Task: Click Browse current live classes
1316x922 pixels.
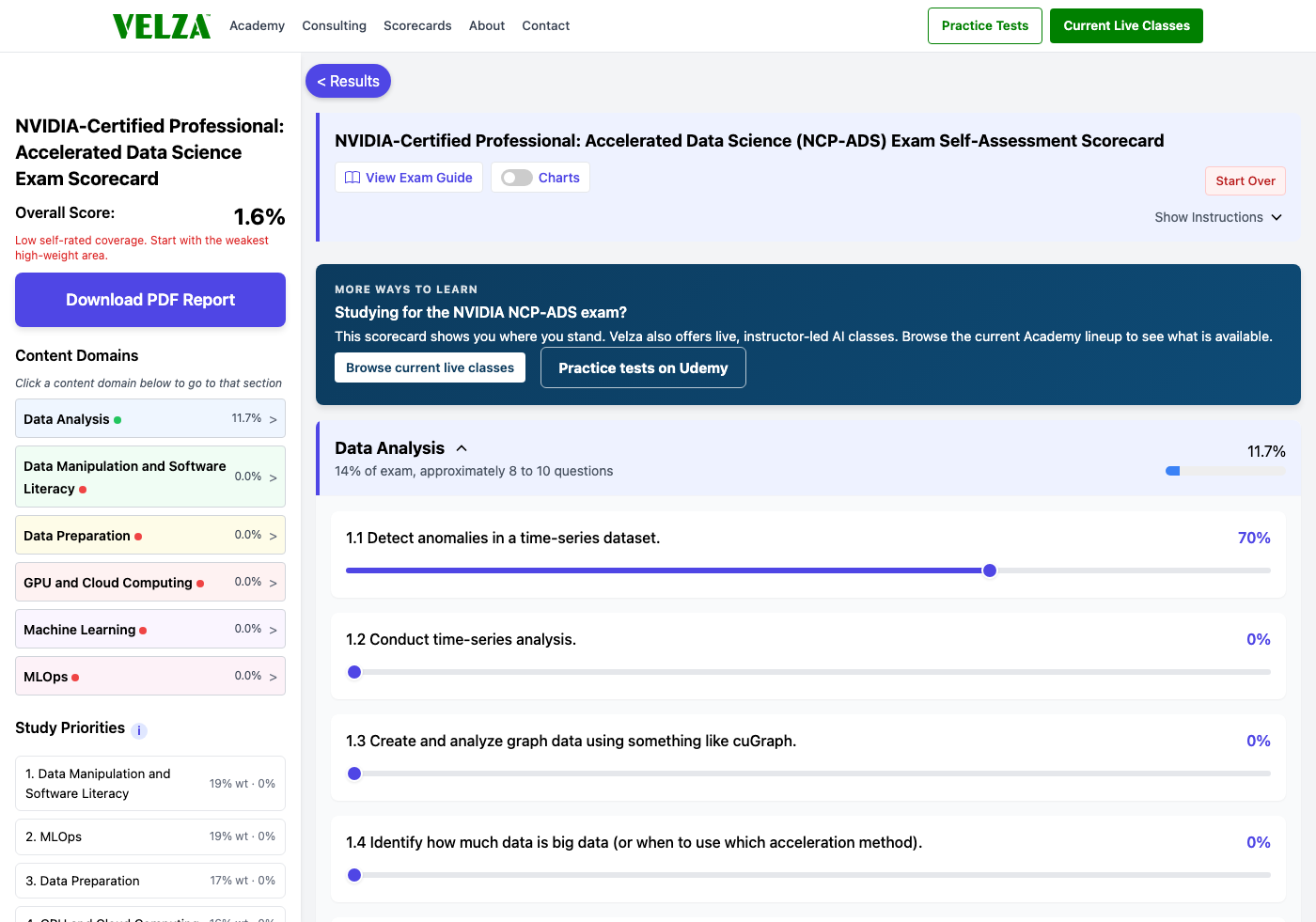Action: click(x=430, y=367)
